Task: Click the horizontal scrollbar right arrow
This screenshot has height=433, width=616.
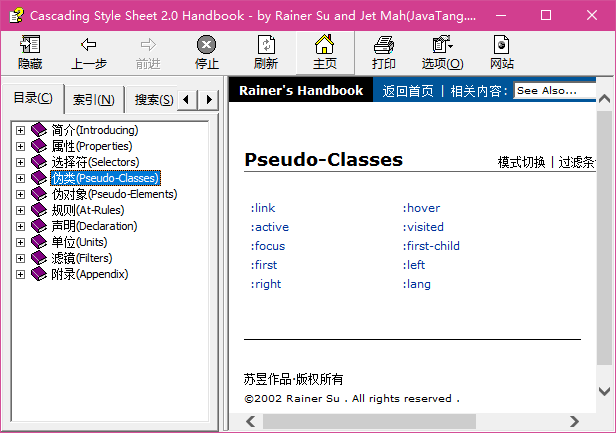Action: 574,422
